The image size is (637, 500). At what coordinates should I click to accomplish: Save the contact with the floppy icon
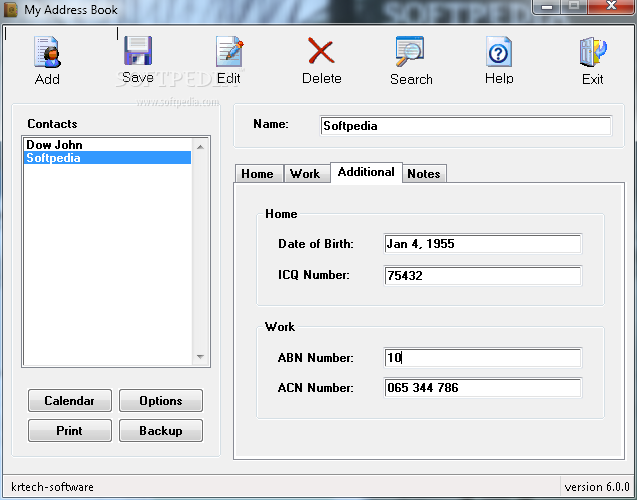tap(138, 51)
